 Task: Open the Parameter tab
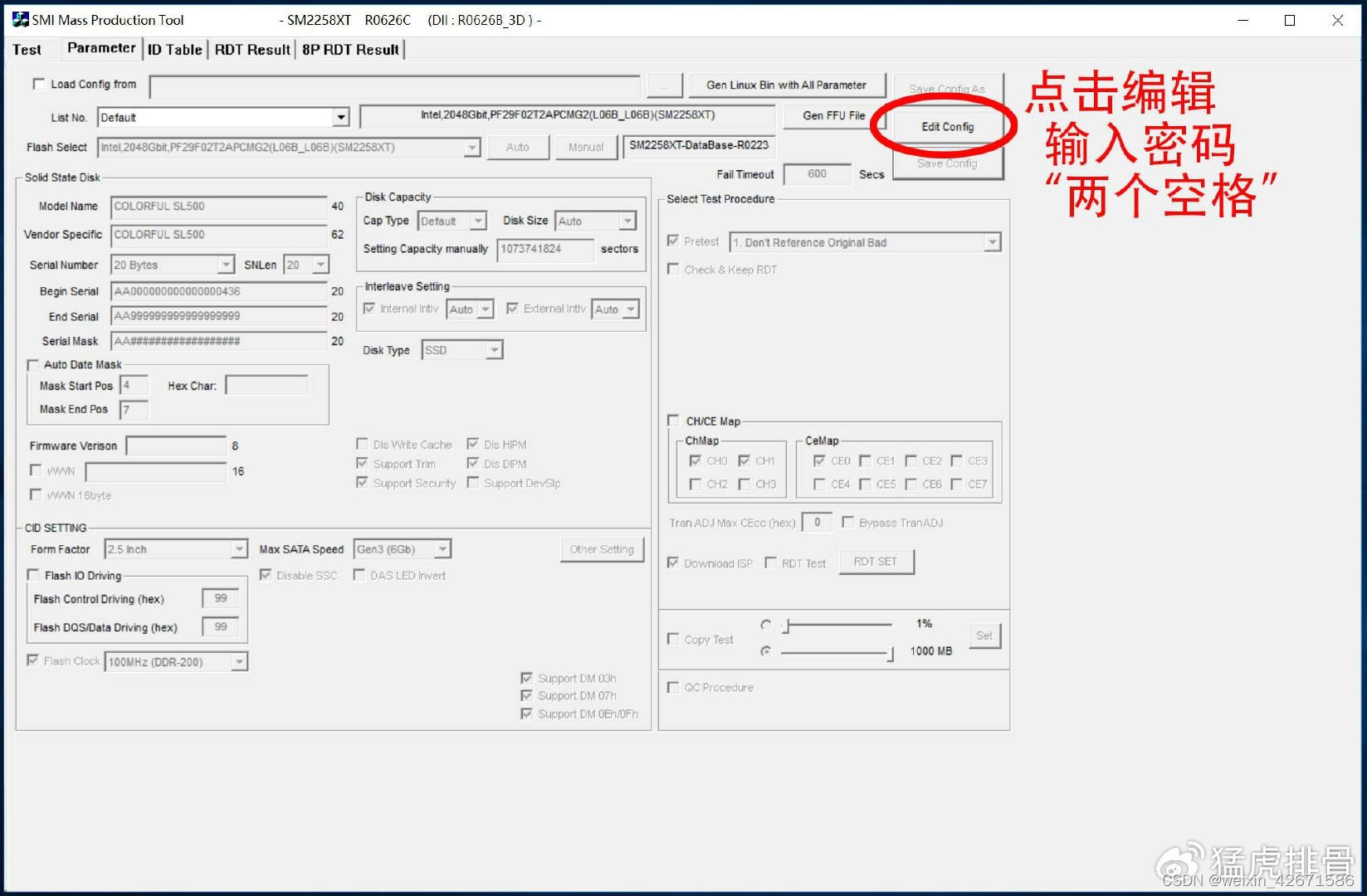[101, 48]
